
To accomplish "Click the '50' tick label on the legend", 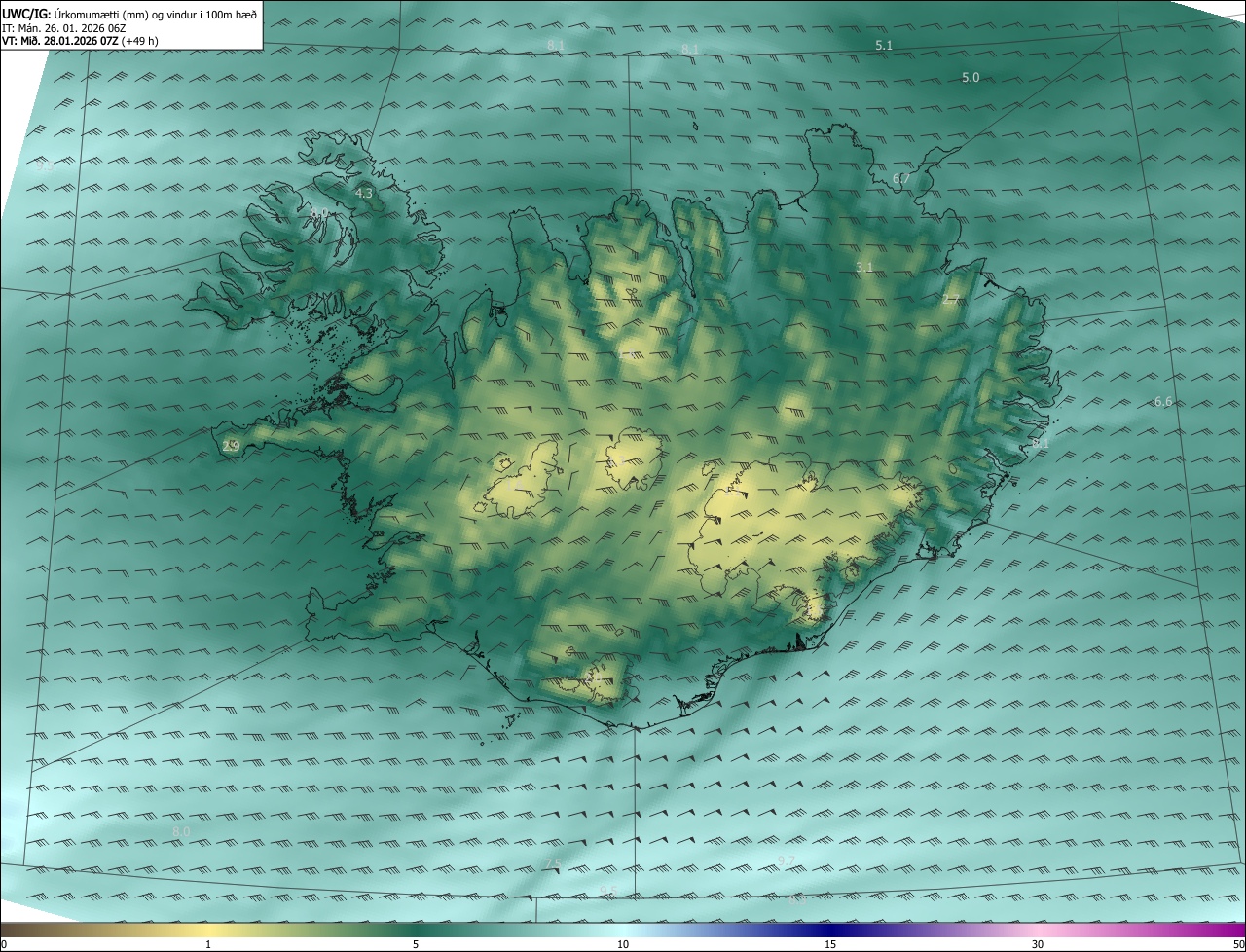I will pos(1238,945).
